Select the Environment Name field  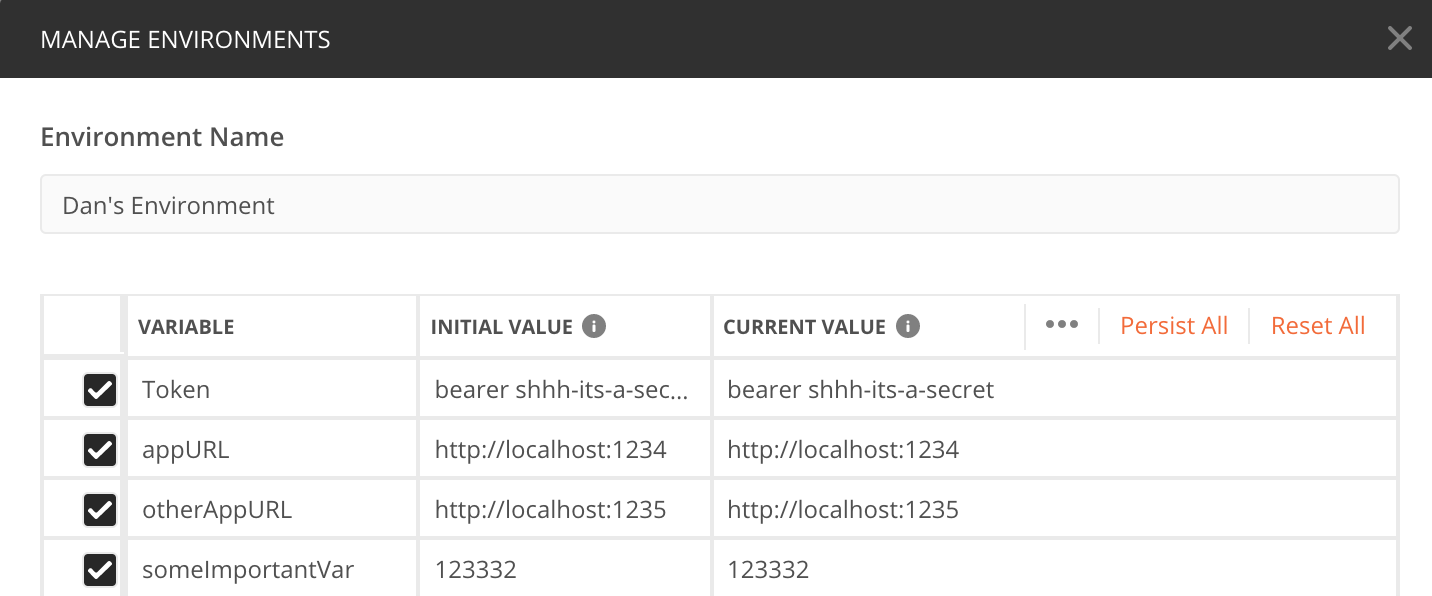(x=718, y=204)
